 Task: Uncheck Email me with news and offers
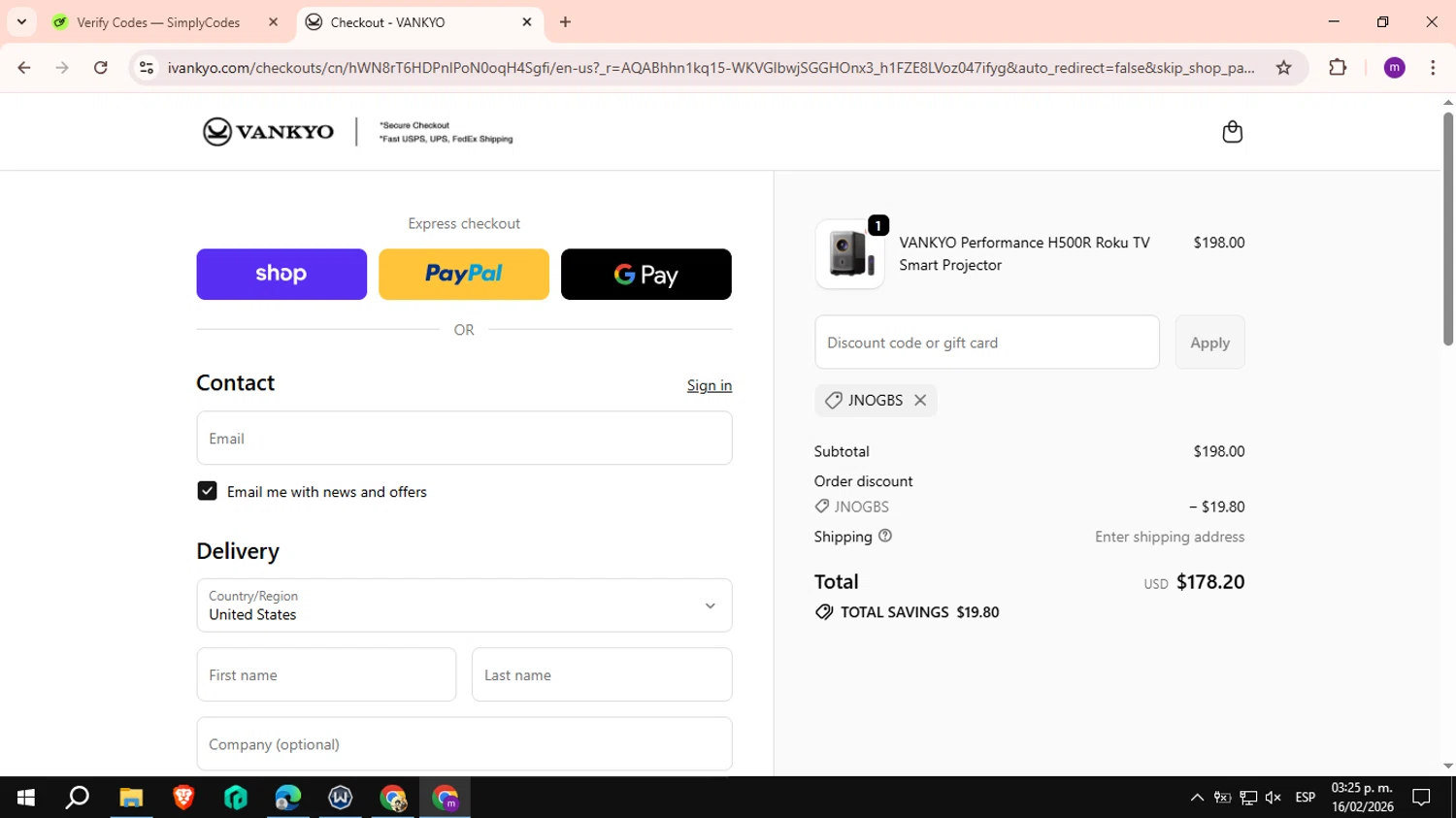207,491
